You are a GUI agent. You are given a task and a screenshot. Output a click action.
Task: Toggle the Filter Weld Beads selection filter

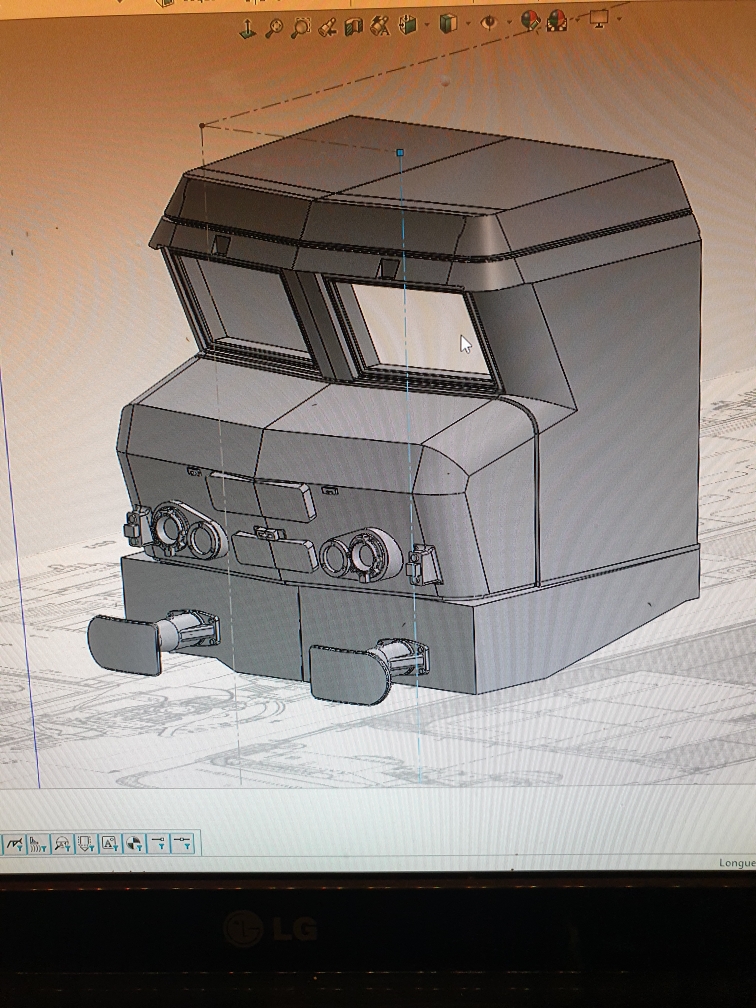point(39,843)
